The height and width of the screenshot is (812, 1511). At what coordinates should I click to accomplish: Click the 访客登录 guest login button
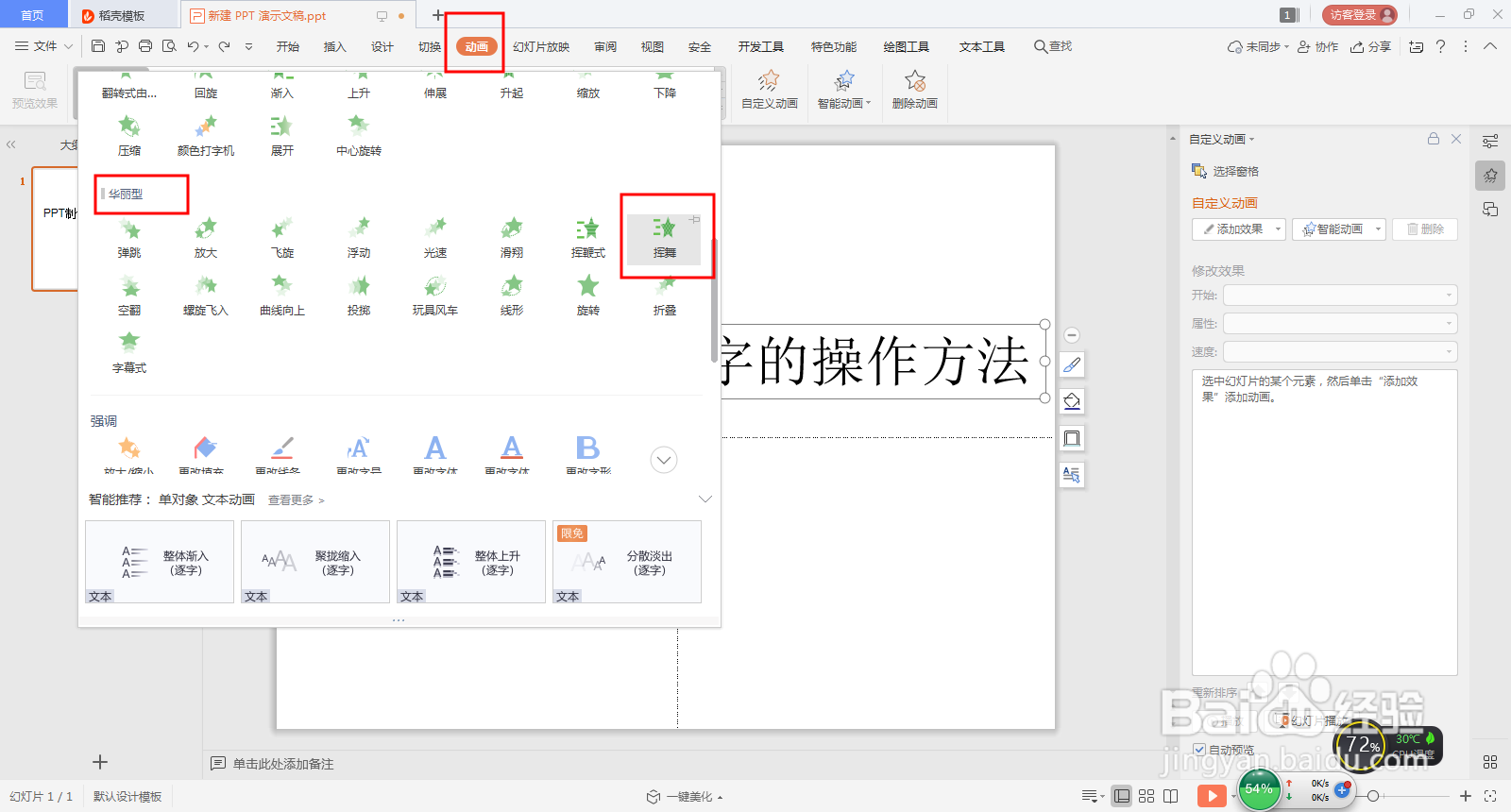tap(1360, 15)
